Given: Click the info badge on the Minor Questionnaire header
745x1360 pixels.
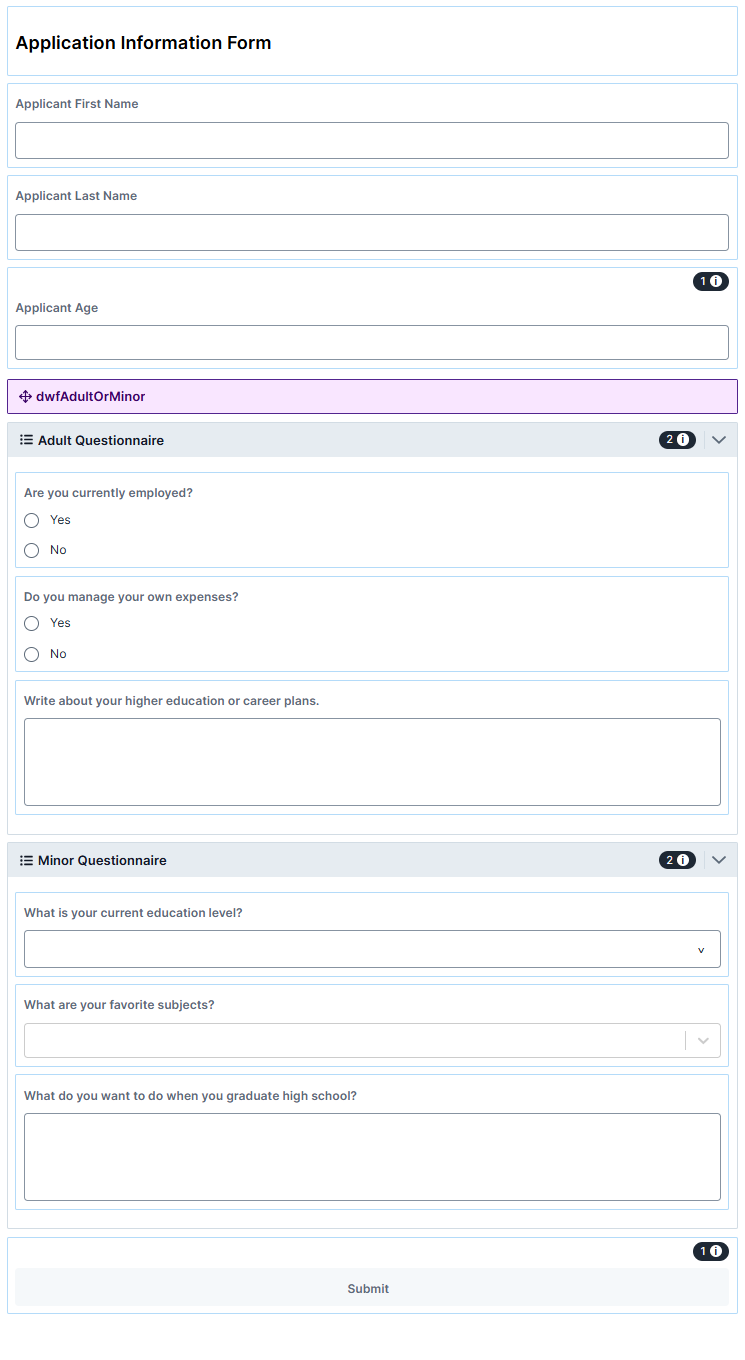Looking at the screenshot, I should pyautogui.click(x=677, y=859).
